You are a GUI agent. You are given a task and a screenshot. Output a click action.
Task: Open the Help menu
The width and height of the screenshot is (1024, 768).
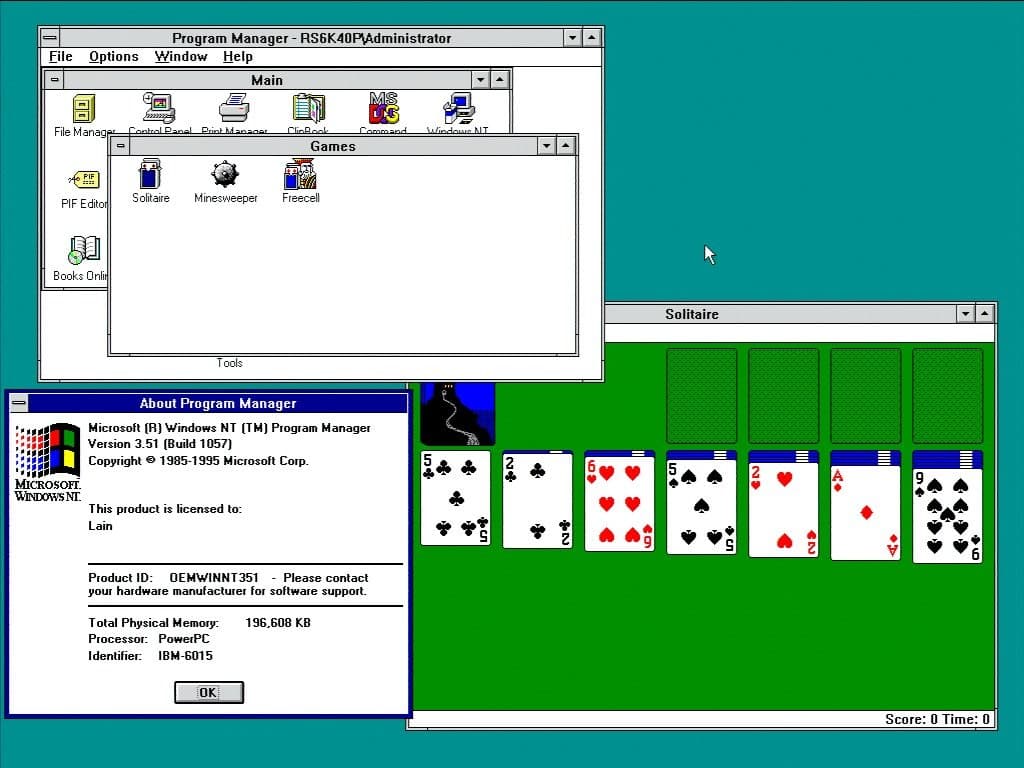(238, 57)
